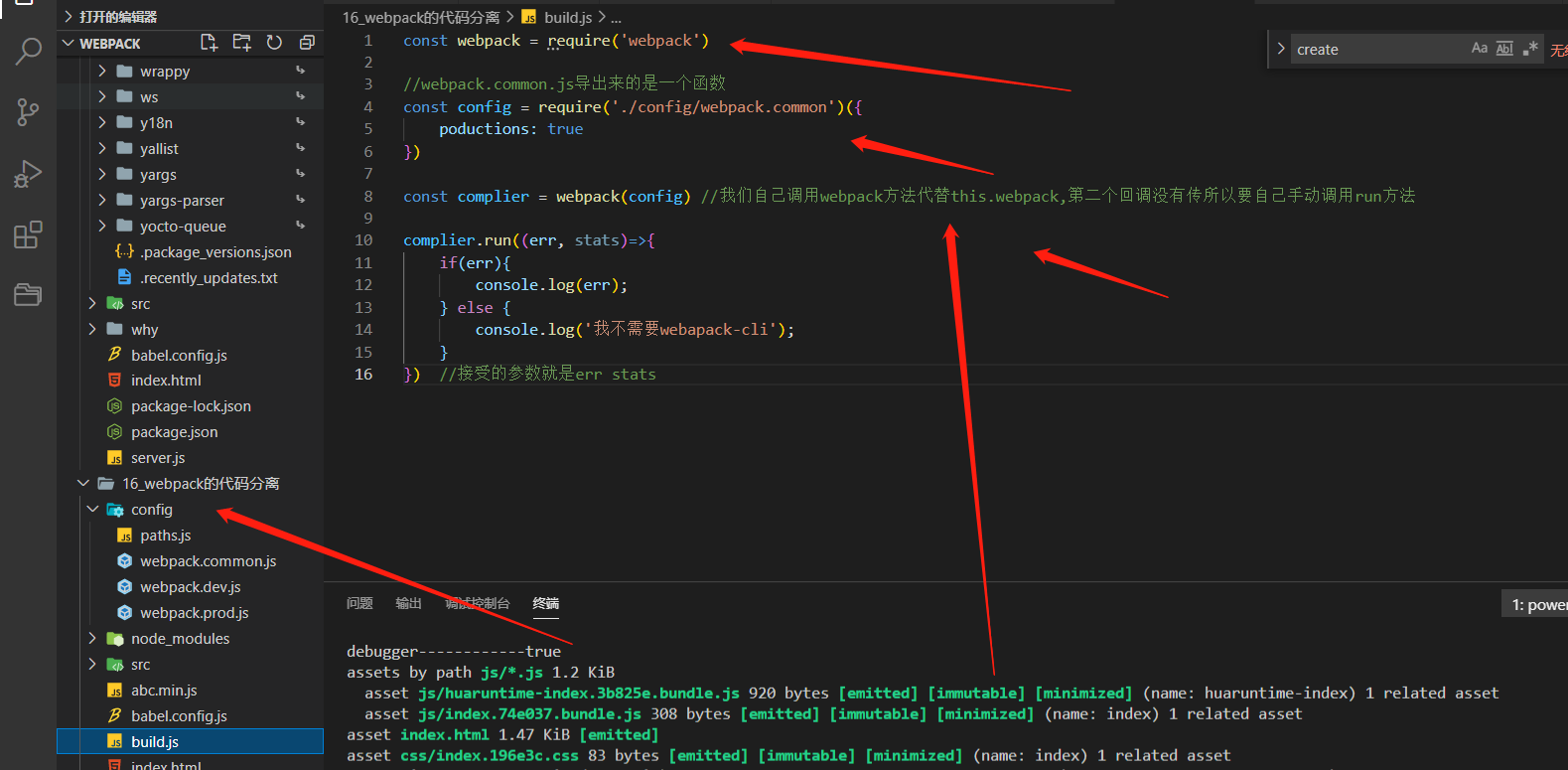
Task: Click the webpack.prod.js file icon
Action: click(124, 612)
